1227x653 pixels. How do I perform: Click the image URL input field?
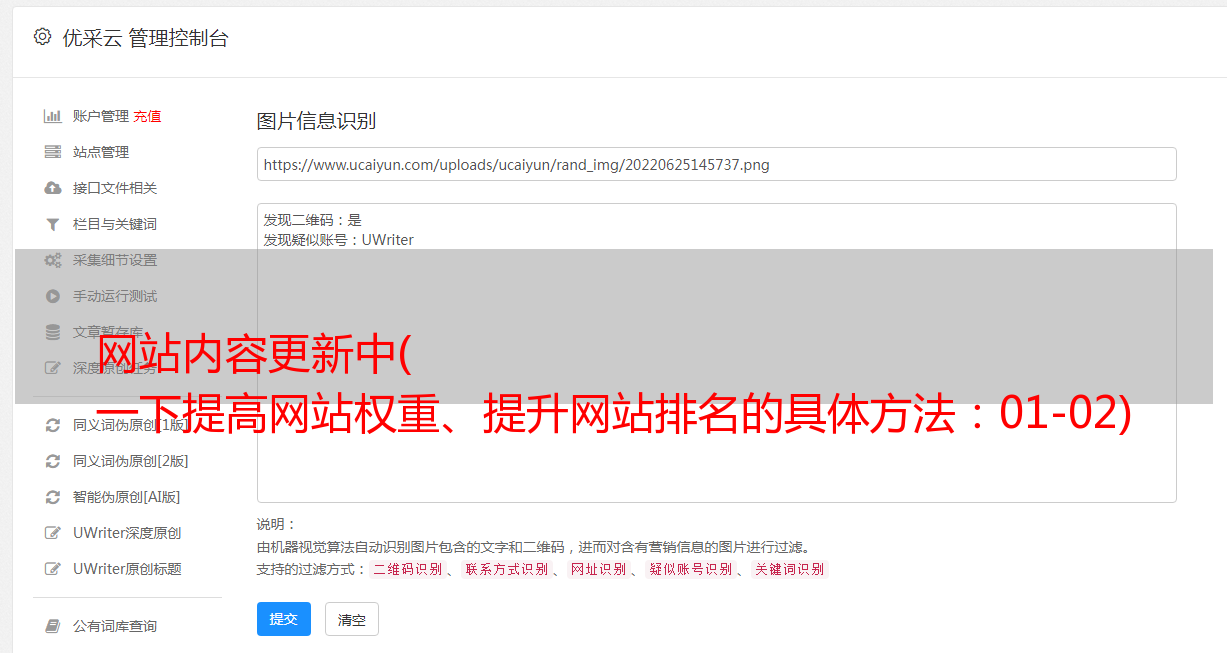click(716, 164)
